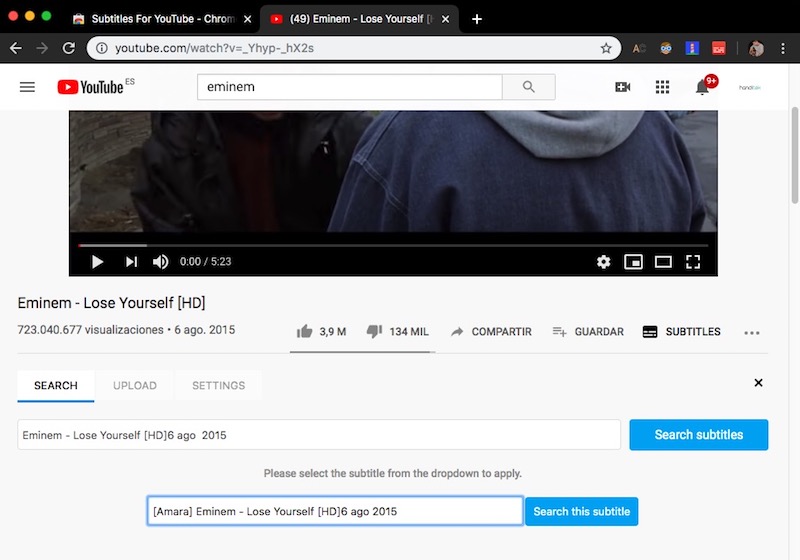
Task: Click the Search this subtitle button
Action: [x=581, y=511]
